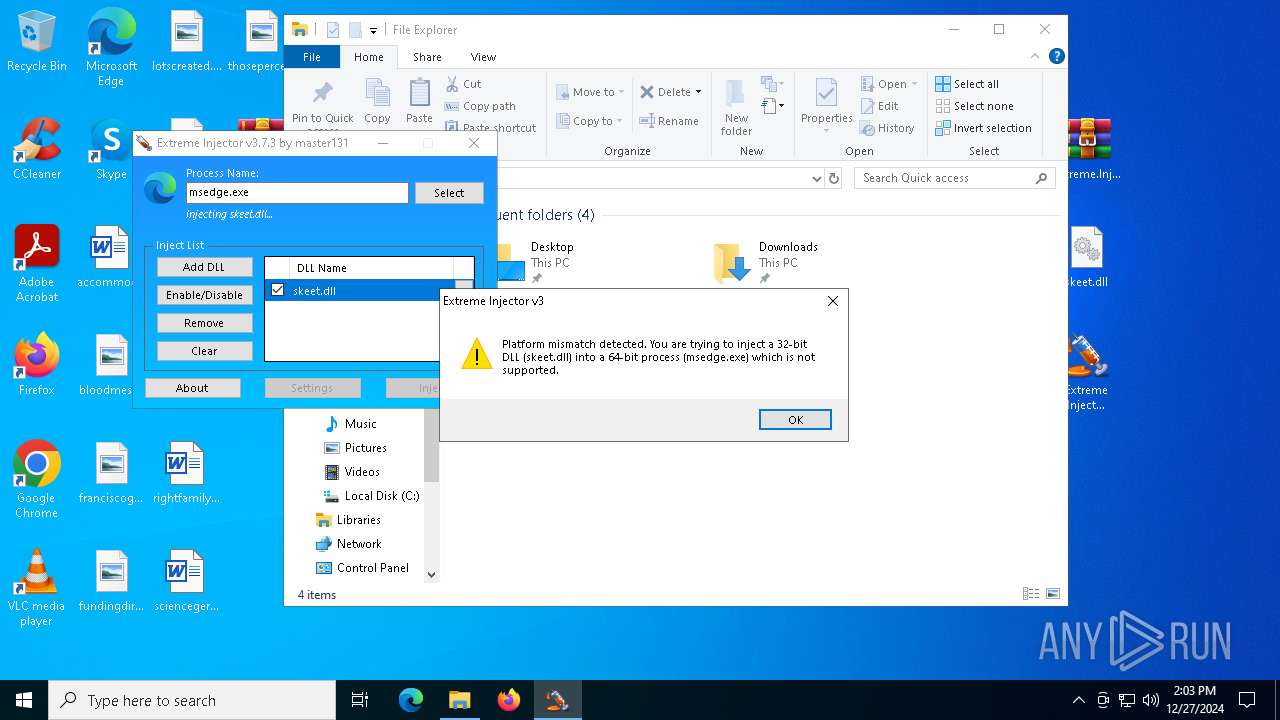Open Google Chrome desktop shortcut

37,479
